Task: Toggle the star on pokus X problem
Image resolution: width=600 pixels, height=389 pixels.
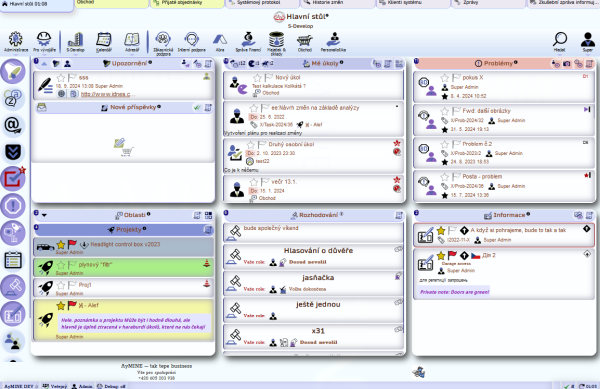Action: (x=444, y=78)
